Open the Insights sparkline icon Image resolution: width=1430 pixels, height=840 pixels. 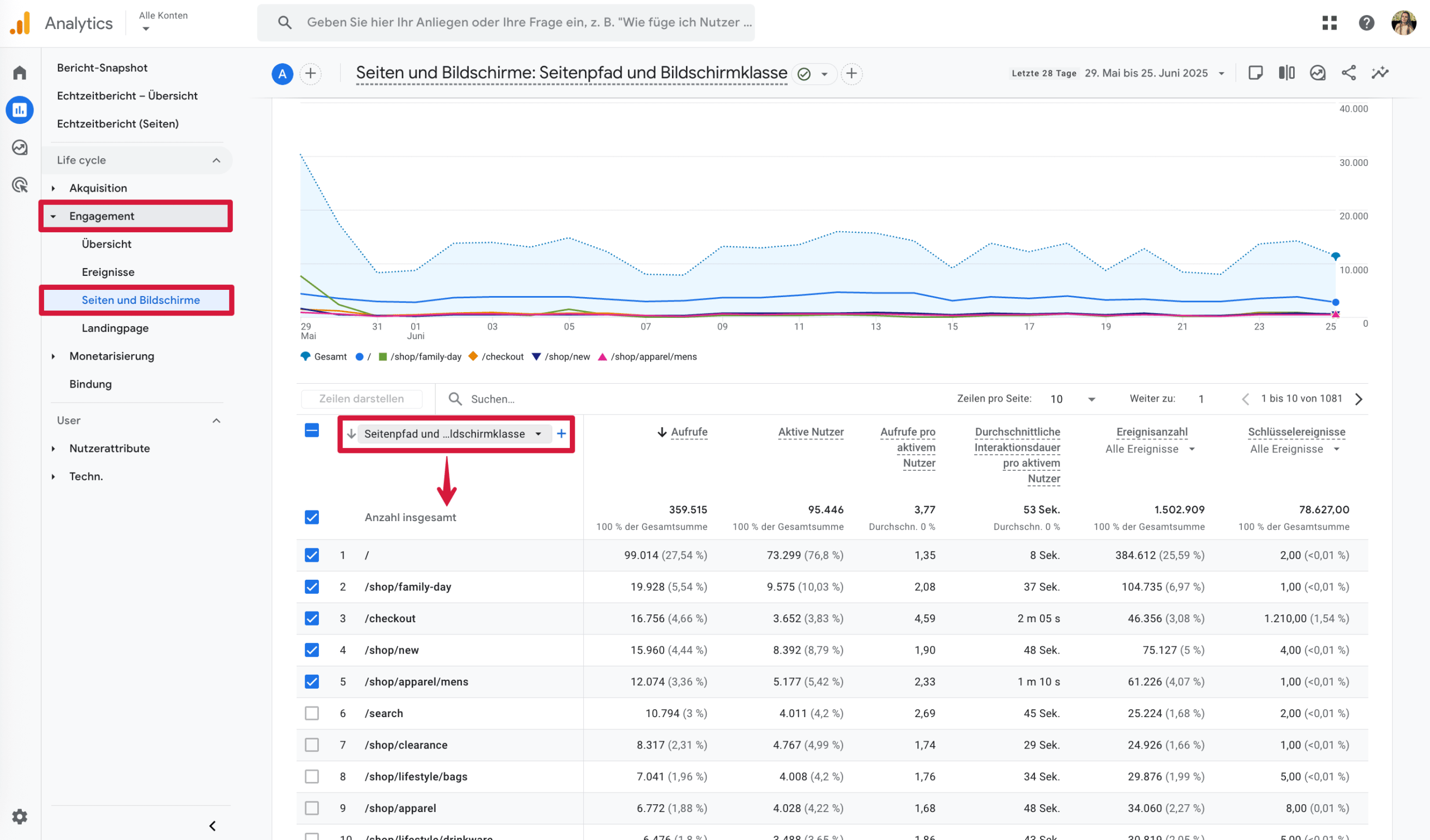pyautogui.click(x=1380, y=73)
